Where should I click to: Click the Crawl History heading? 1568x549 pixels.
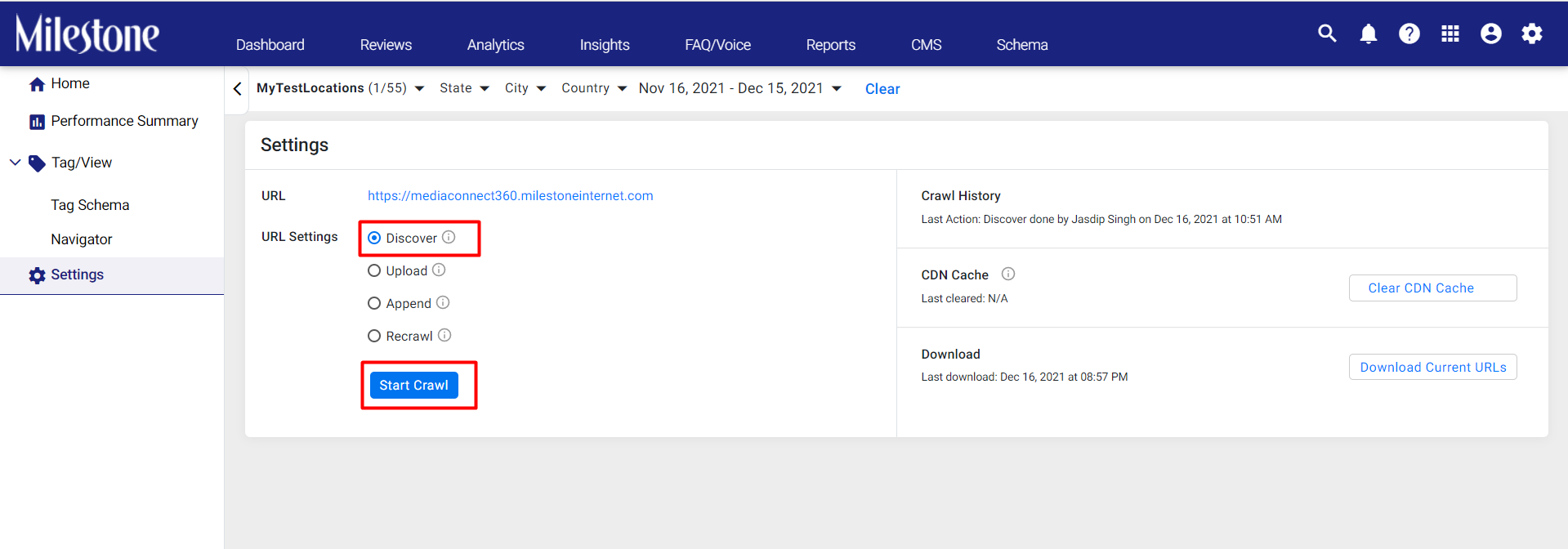click(961, 195)
